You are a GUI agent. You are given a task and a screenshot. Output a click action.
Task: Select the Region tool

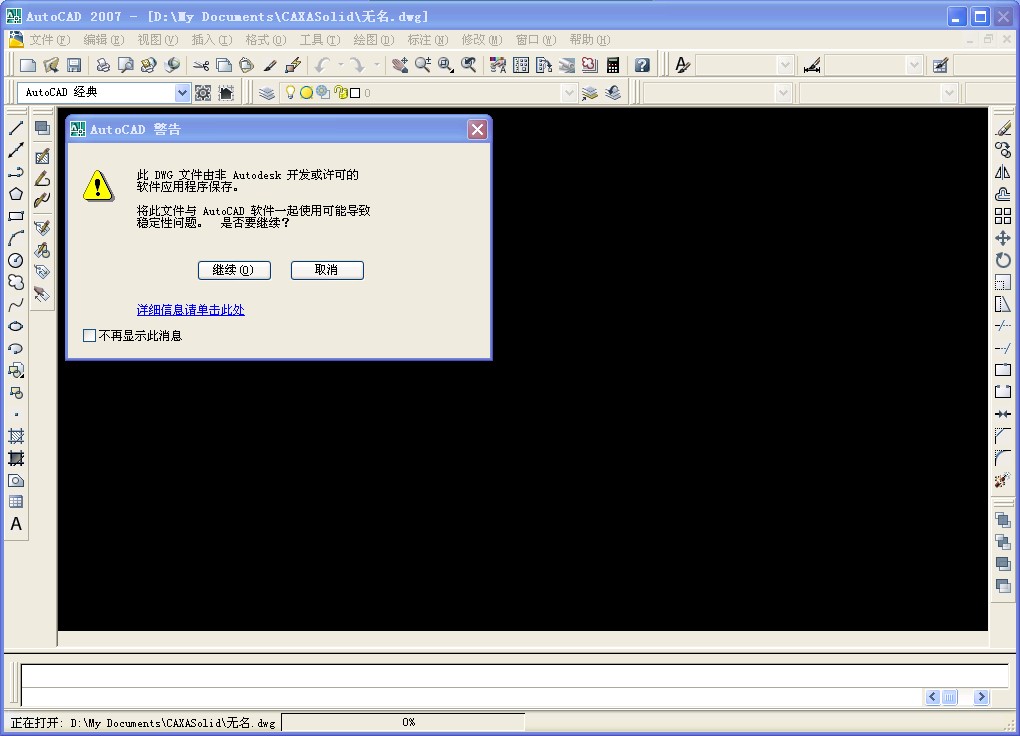[x=16, y=480]
